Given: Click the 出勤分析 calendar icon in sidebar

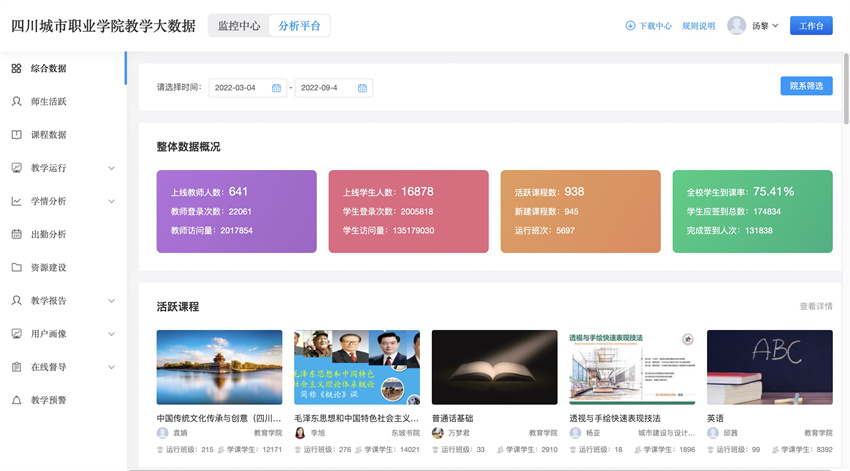Looking at the screenshot, I should click(17, 234).
